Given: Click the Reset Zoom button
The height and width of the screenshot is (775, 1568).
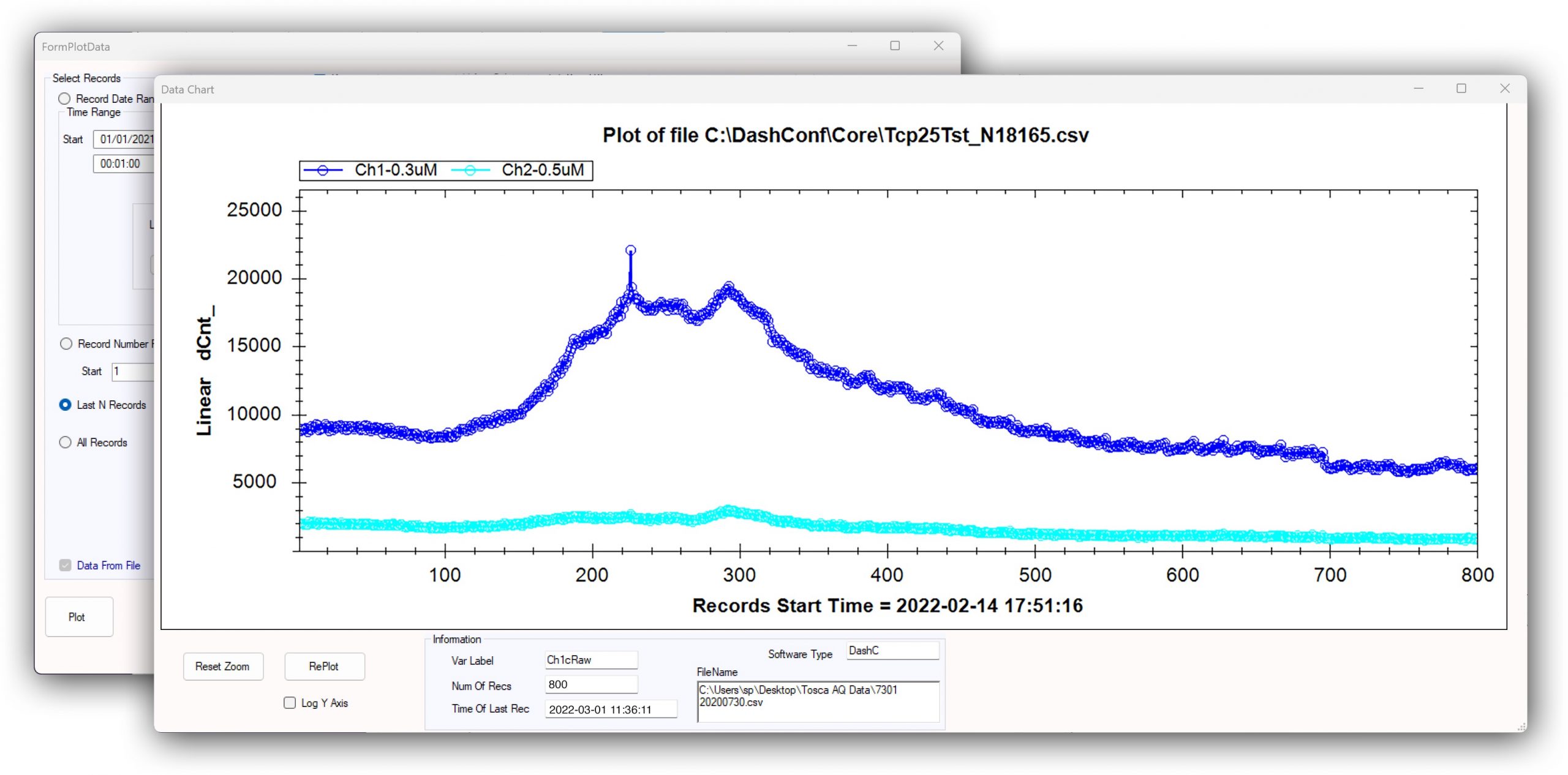Looking at the screenshot, I should 222,666.
